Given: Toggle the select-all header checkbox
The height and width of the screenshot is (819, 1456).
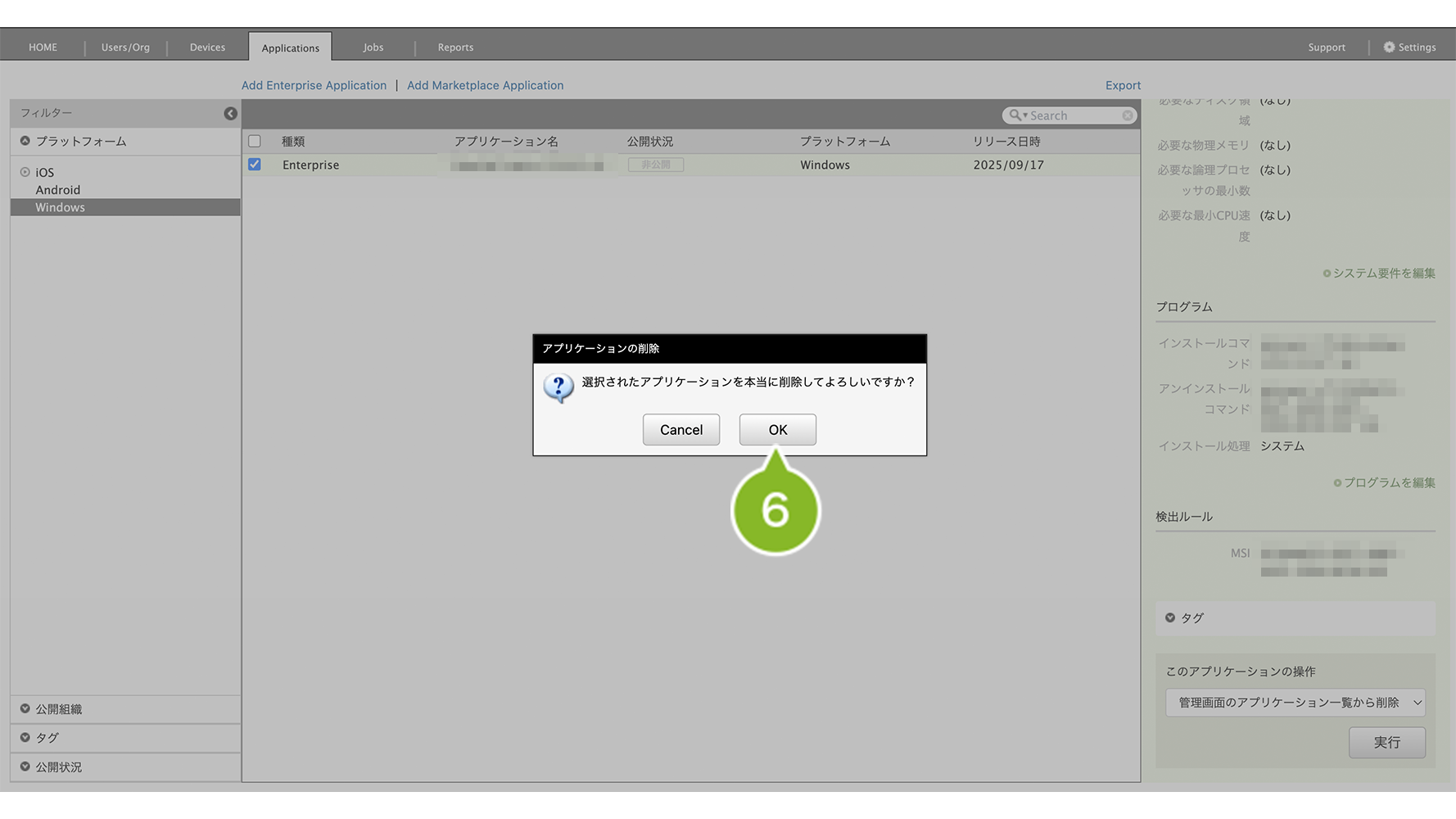Looking at the screenshot, I should pos(255,142).
